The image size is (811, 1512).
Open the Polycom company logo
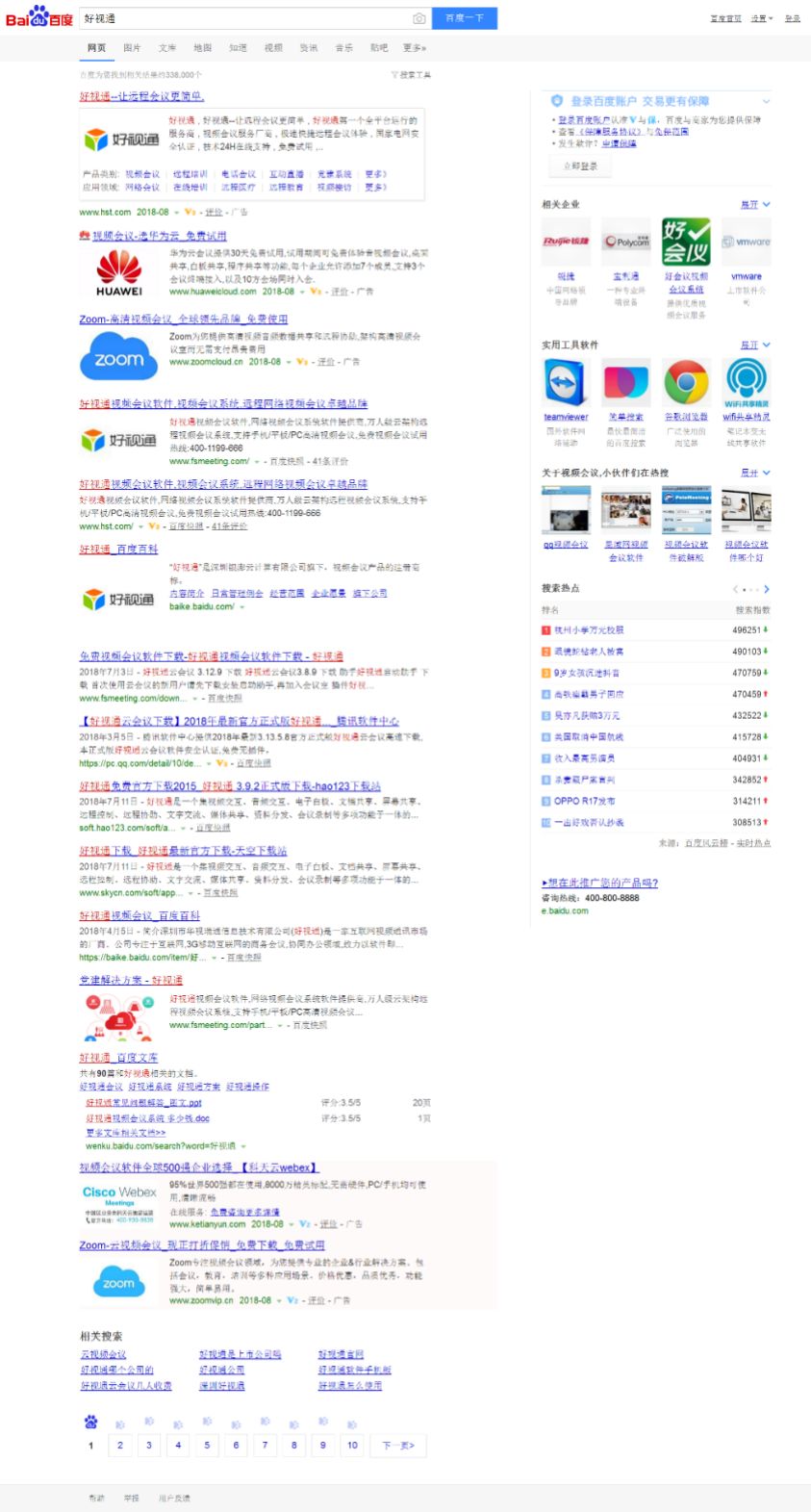(626, 242)
